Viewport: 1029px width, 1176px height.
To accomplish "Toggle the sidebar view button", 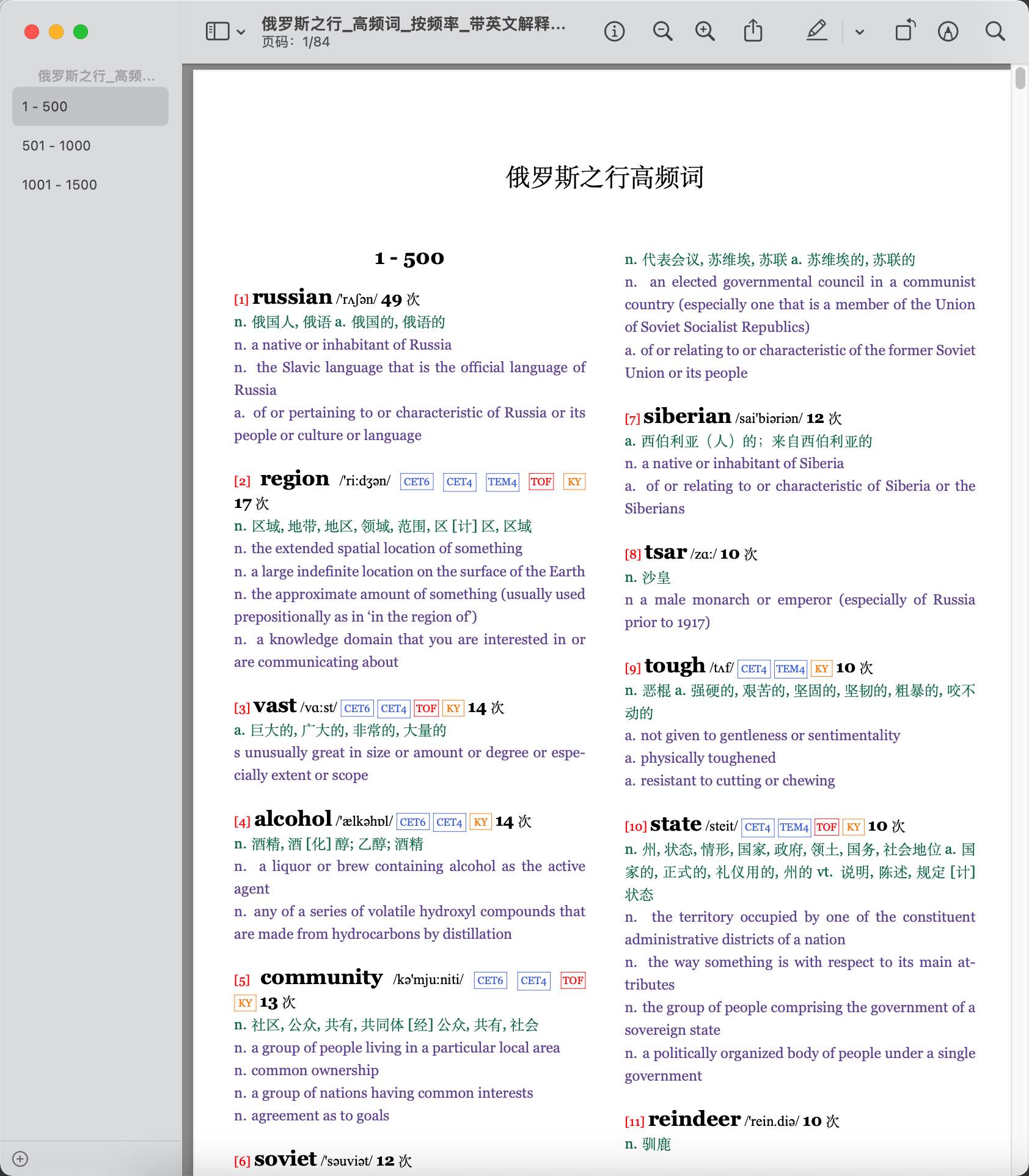I will pos(218,31).
